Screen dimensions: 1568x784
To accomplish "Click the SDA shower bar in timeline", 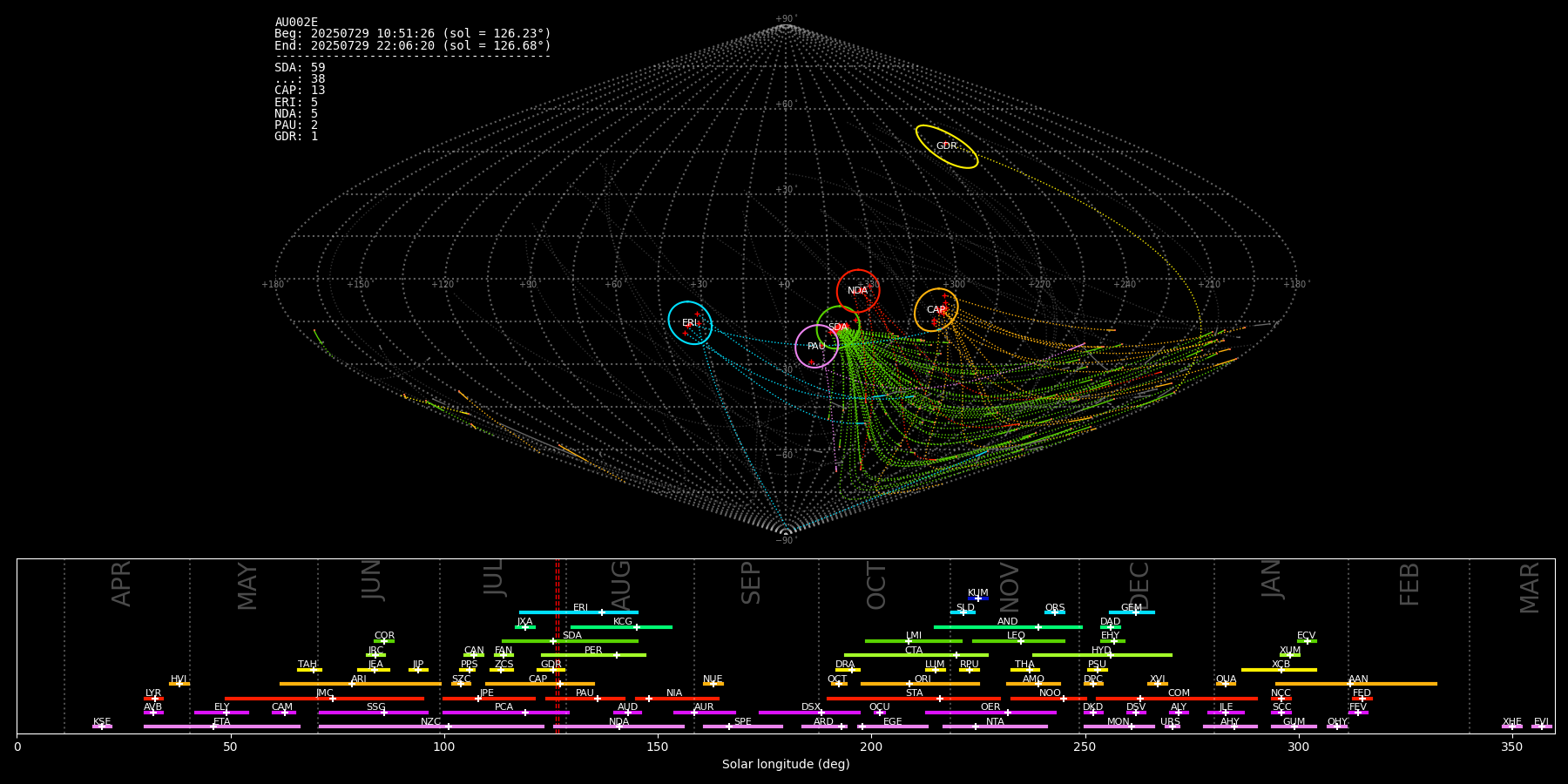I will coord(570,641).
